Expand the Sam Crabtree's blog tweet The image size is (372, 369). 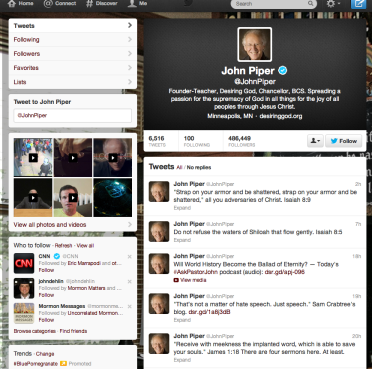(x=182, y=320)
